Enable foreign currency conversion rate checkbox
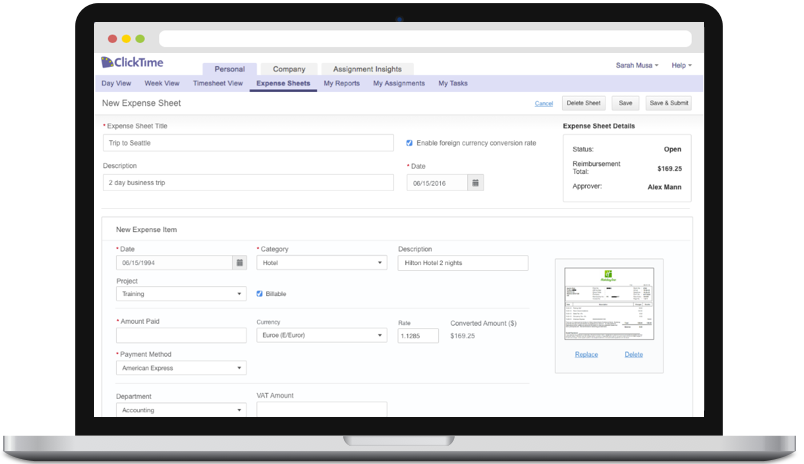 [x=410, y=143]
